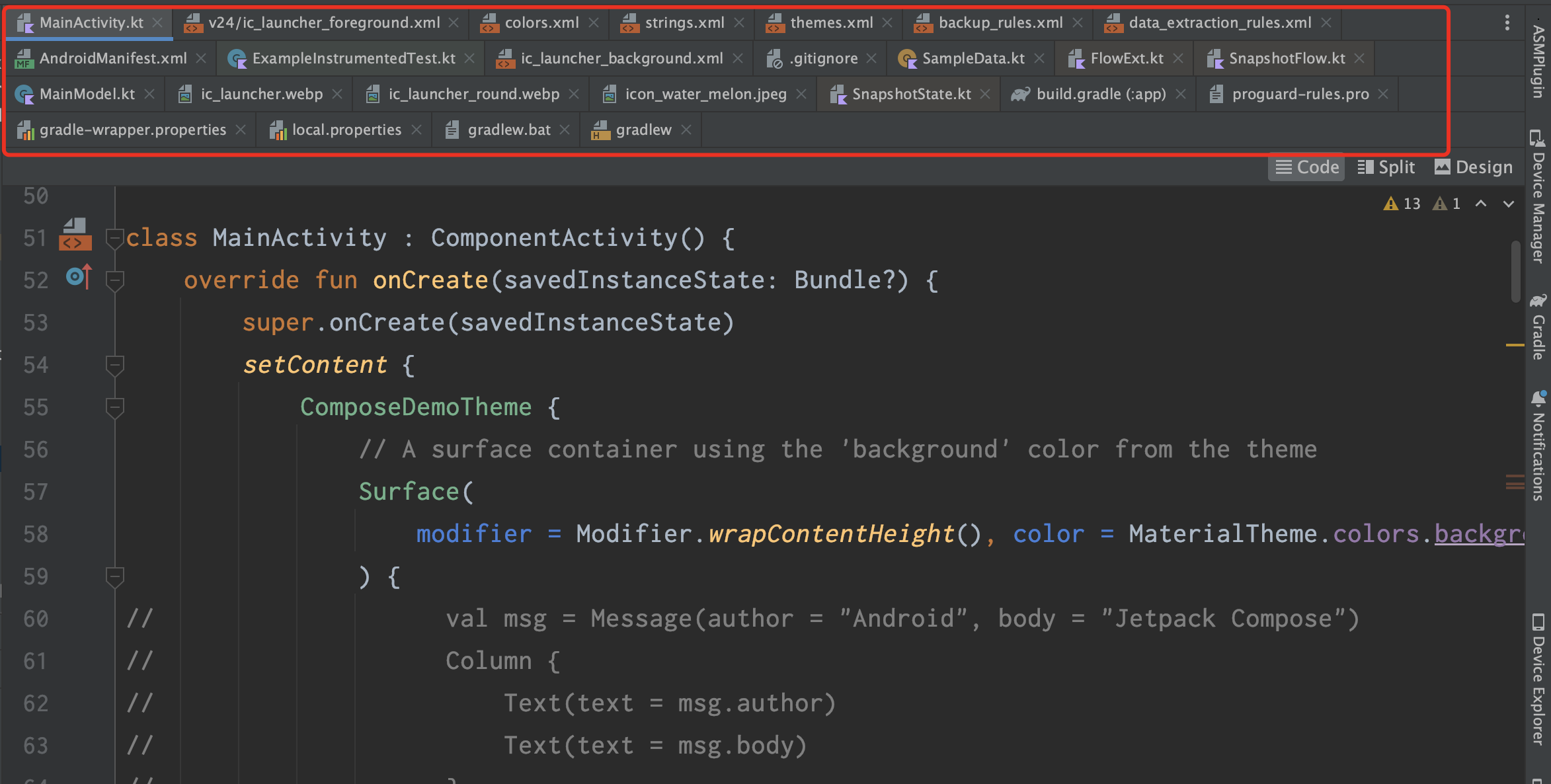Open the ASMPlugin tool window
The width and height of the screenshot is (1551, 784).
(x=1538, y=61)
